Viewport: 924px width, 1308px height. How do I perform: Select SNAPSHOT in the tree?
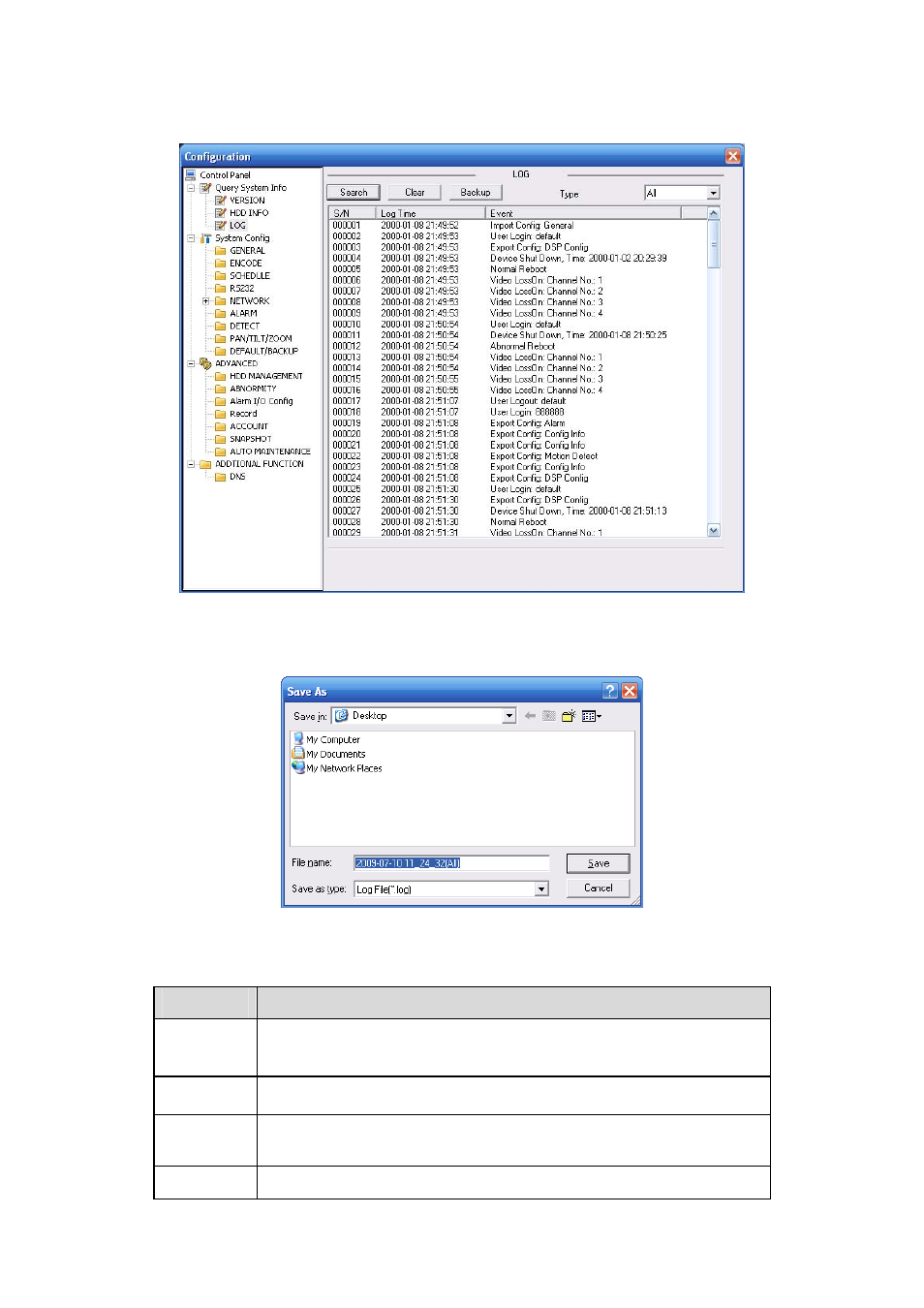coord(251,440)
